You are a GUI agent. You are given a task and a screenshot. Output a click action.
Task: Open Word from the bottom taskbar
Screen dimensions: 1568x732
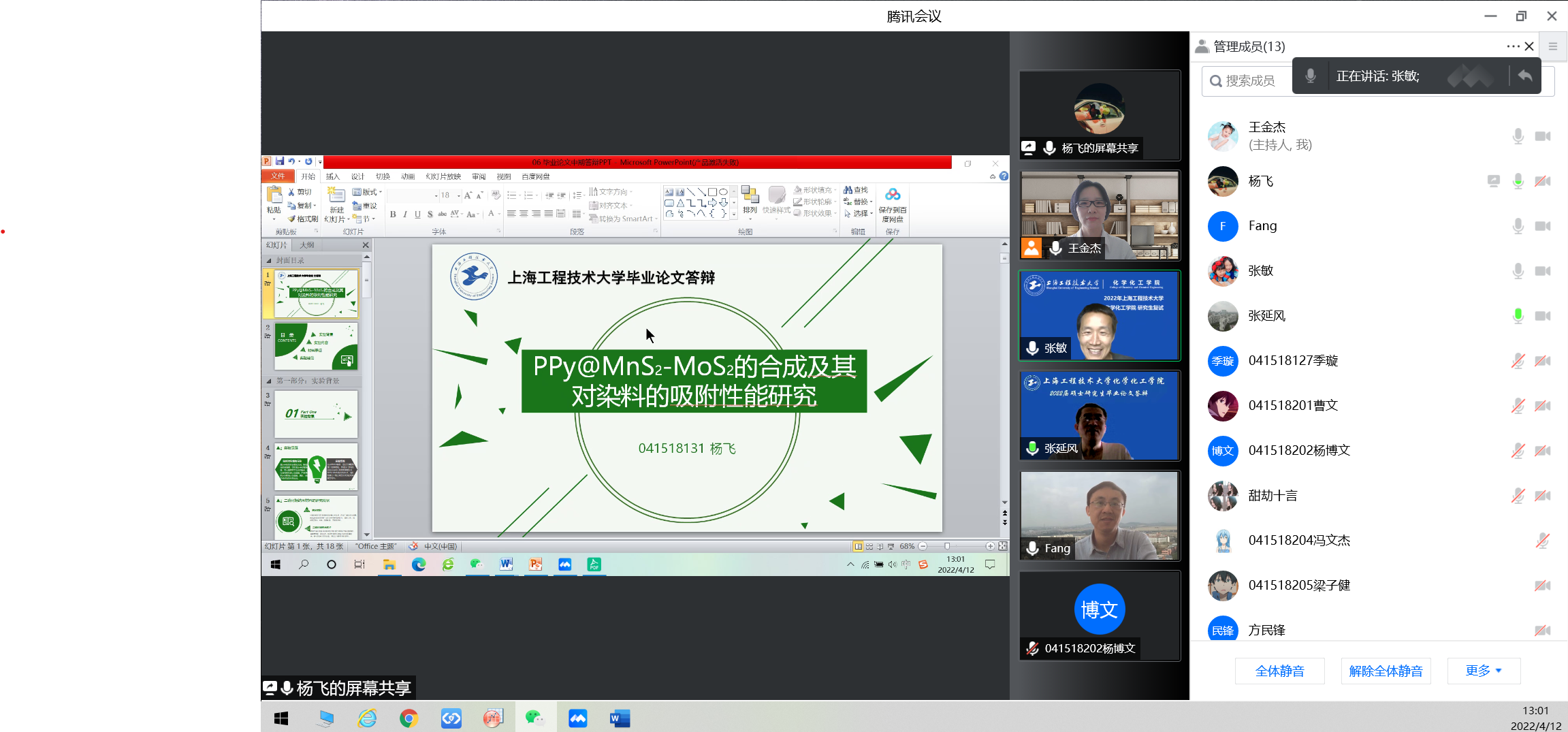(620, 718)
